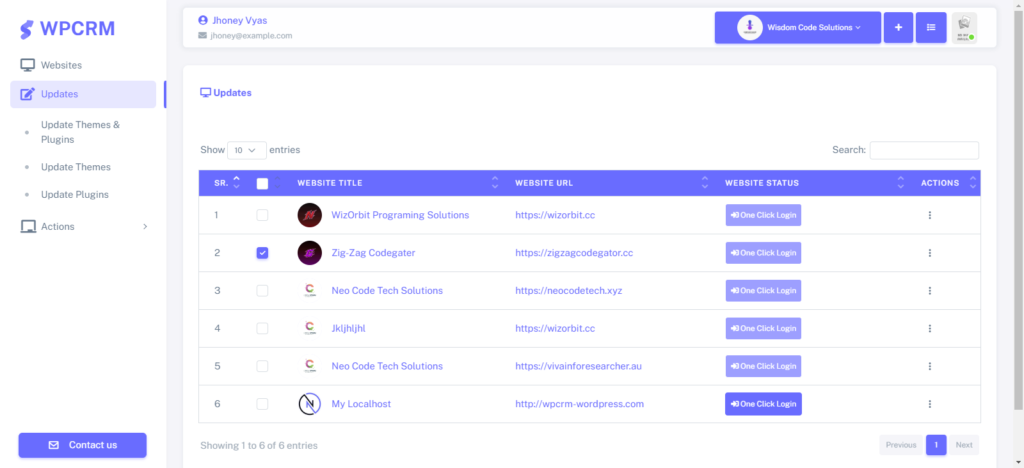Open the three-dot actions menu for WizOrbit Programing Solutions

point(930,215)
